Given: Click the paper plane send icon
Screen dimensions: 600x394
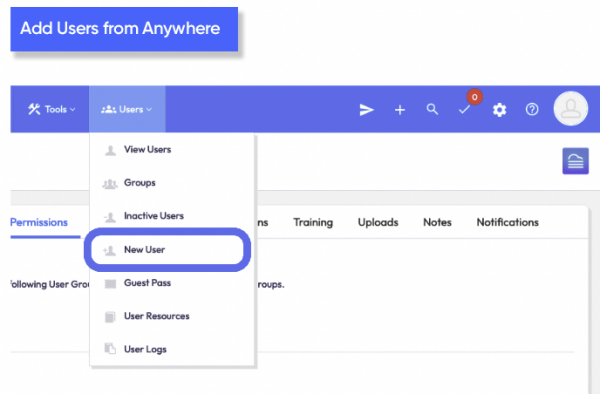Looking at the screenshot, I should click(x=366, y=110).
